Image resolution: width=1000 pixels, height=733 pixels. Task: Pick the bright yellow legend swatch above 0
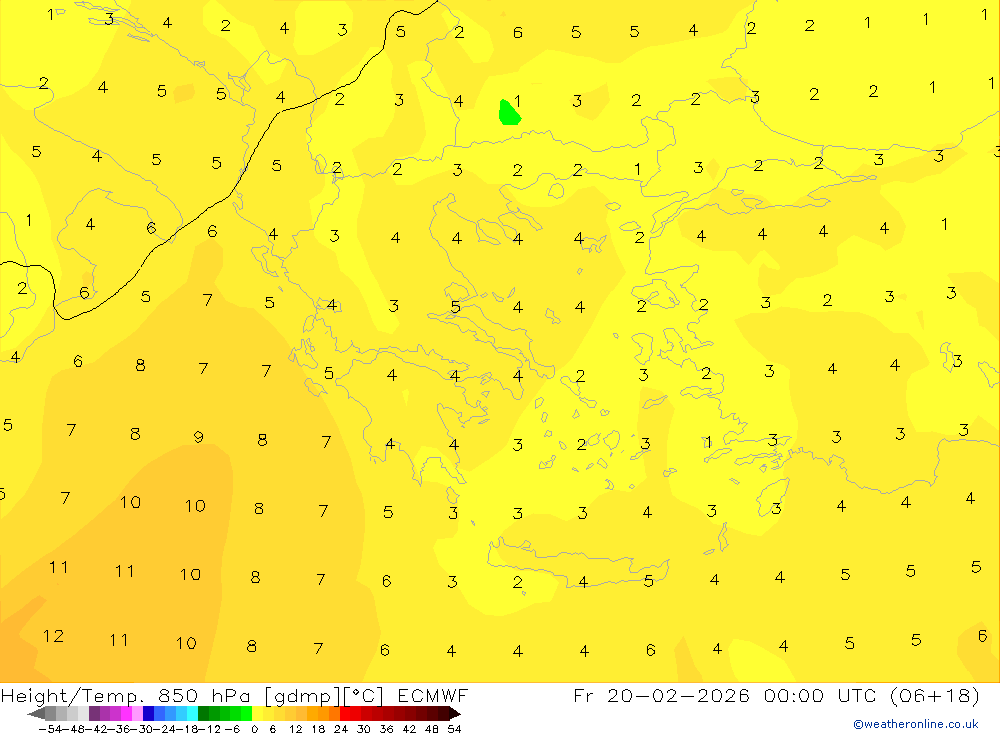pyautogui.click(x=258, y=714)
